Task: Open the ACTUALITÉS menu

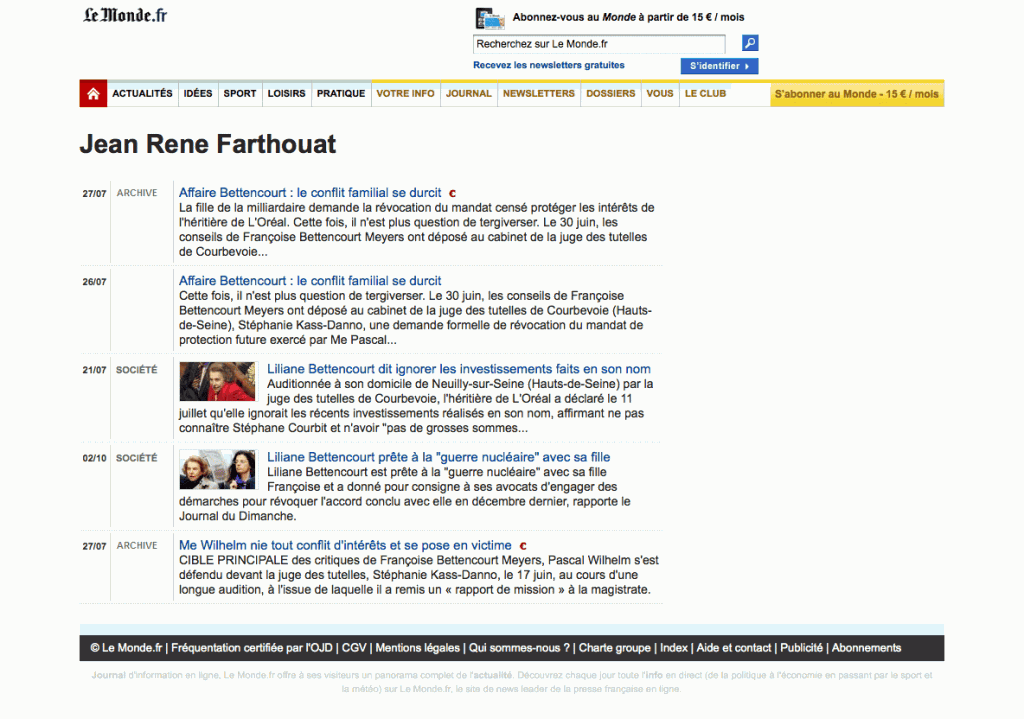Action: 142,93
